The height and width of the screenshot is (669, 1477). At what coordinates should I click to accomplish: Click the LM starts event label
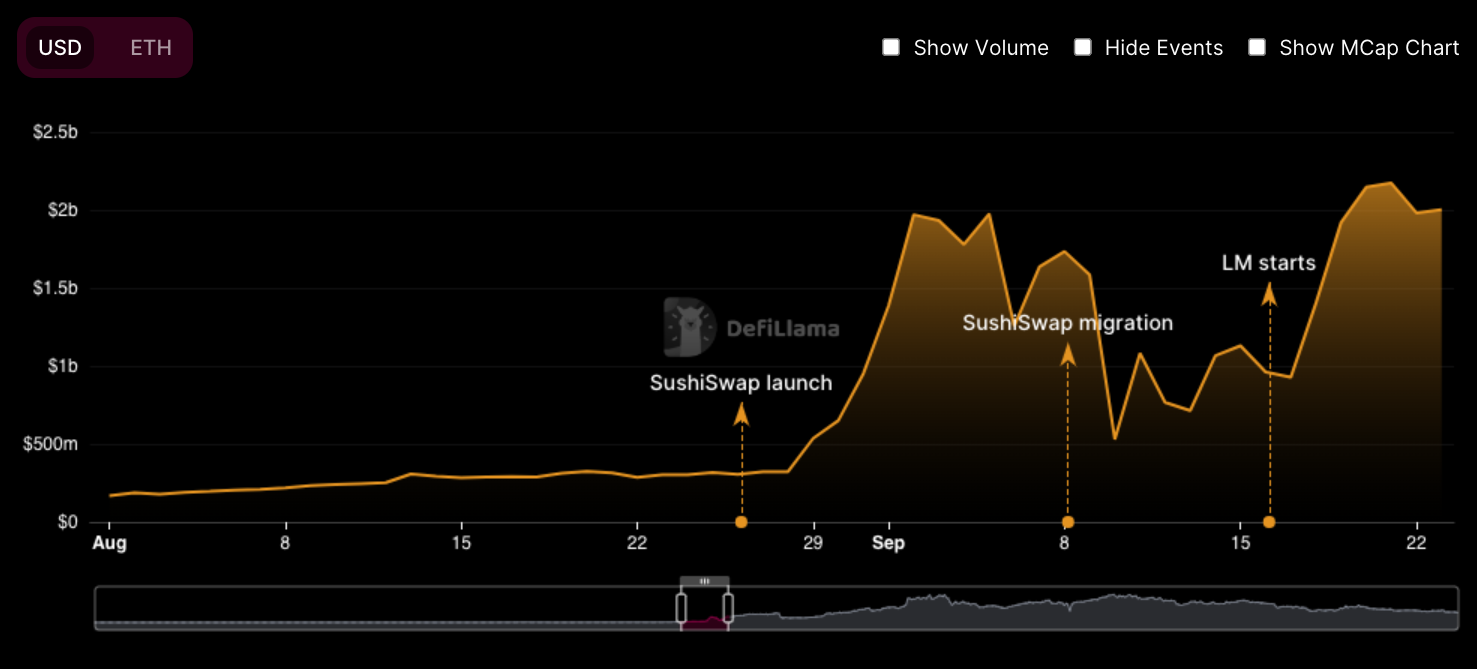1269,263
